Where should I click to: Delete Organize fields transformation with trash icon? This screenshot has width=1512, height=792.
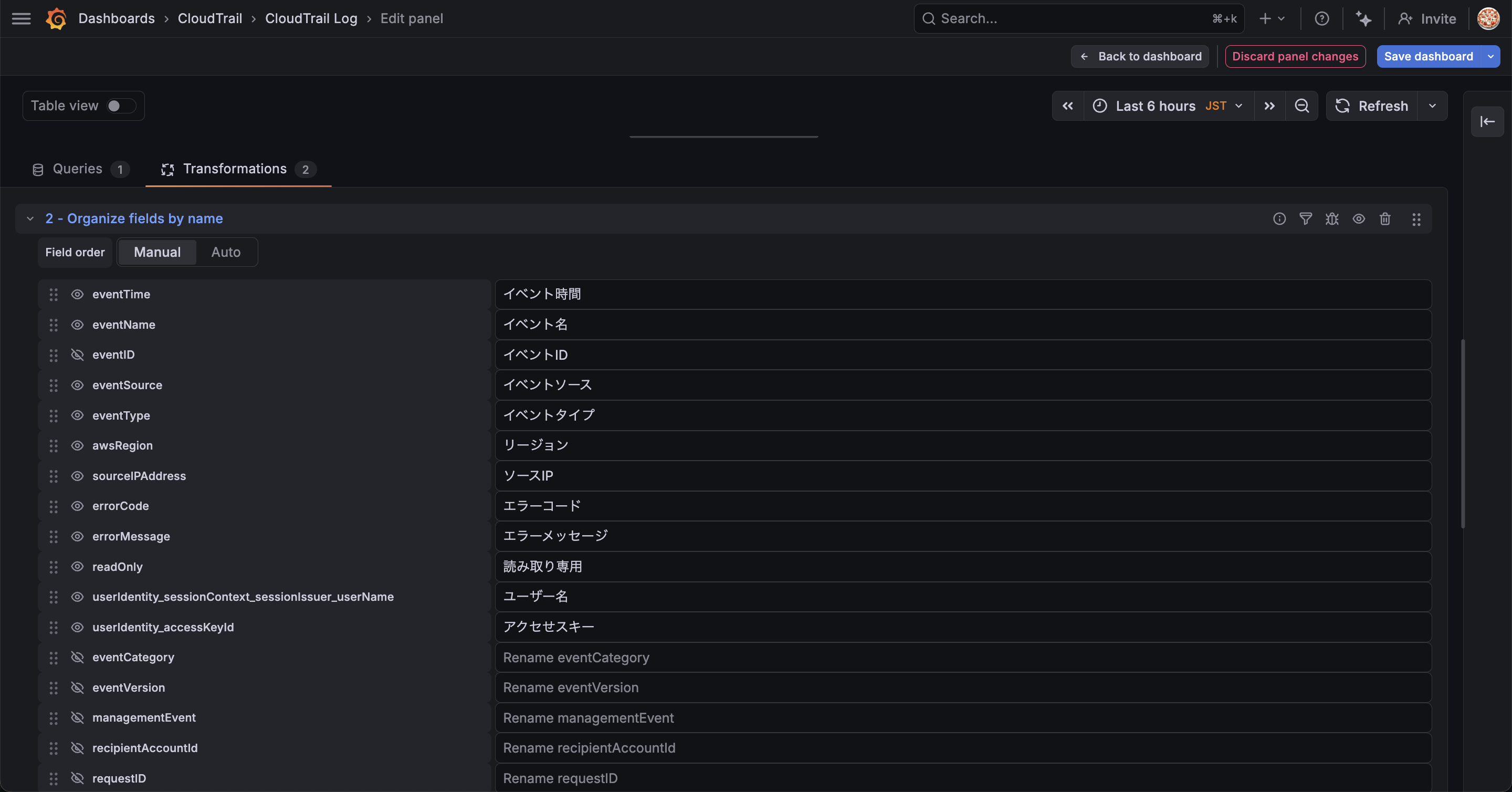(x=1384, y=219)
